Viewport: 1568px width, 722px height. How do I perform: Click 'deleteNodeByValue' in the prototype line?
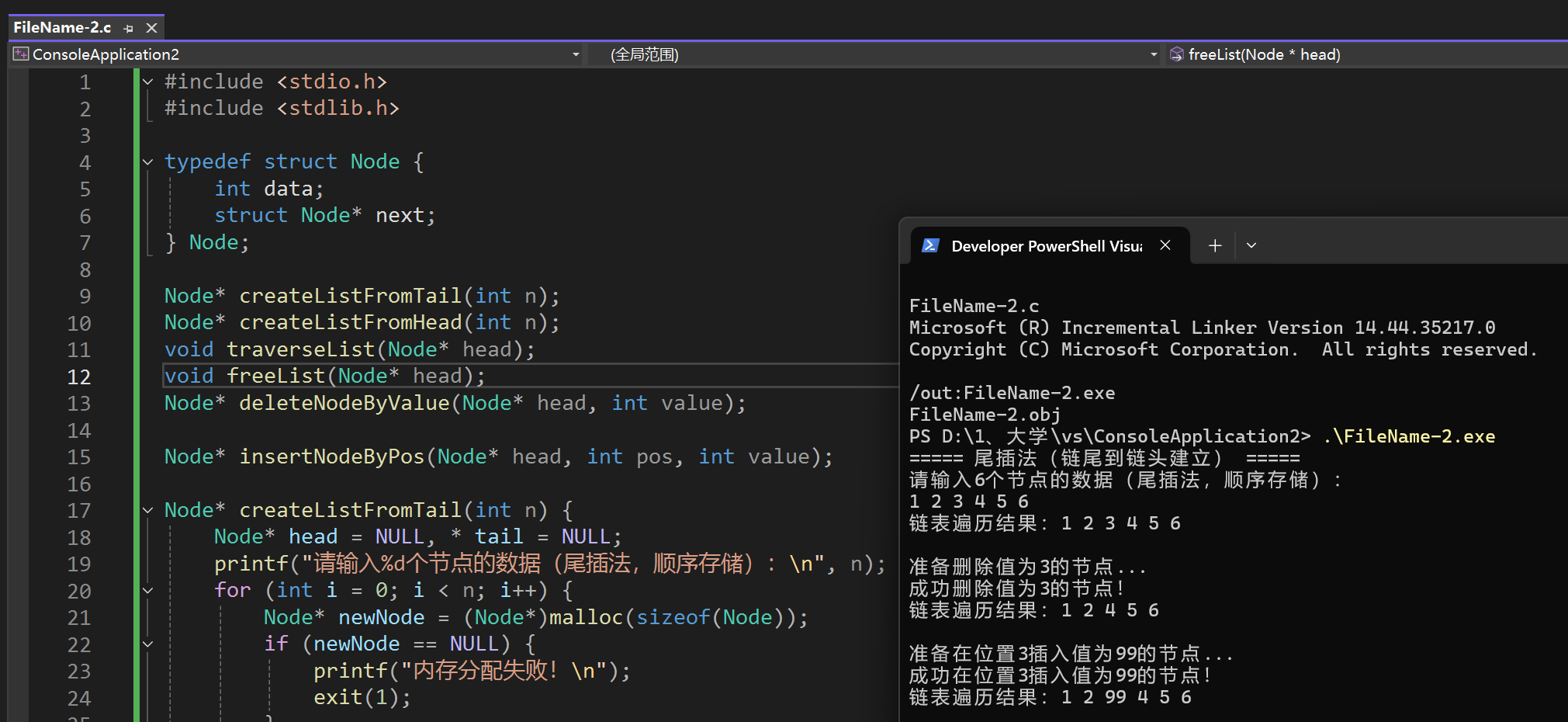point(344,404)
